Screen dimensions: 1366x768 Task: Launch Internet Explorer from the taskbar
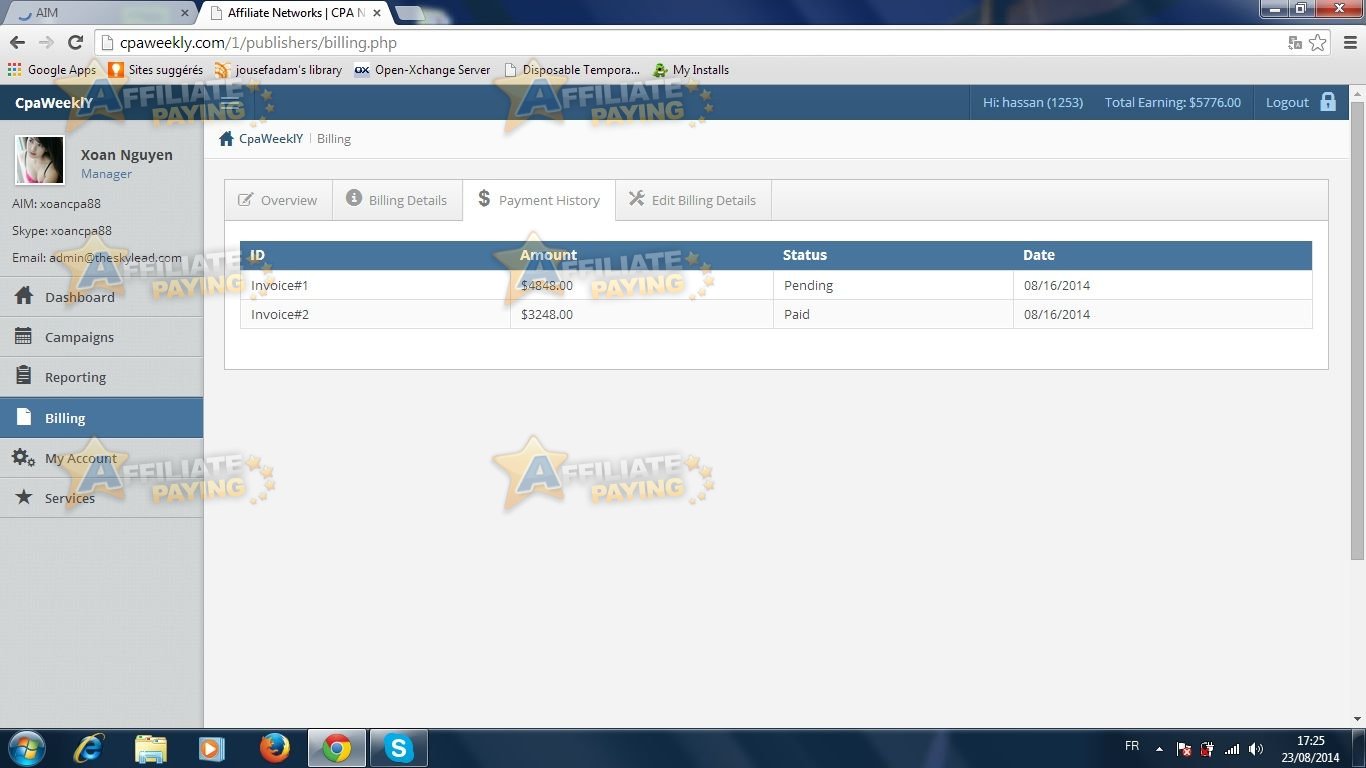pos(89,748)
